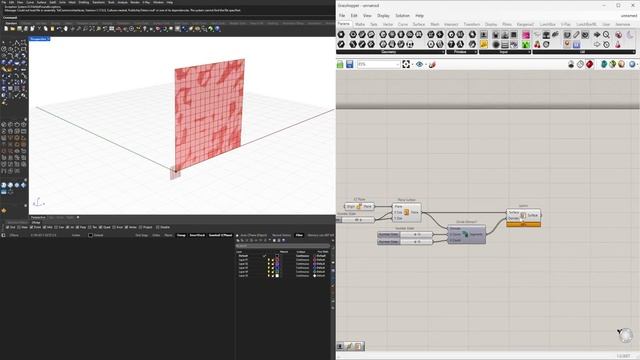The image size is (640, 360).
Task: Select the Sketch pencil tool on canvas toolbar
Action: pos(432,64)
